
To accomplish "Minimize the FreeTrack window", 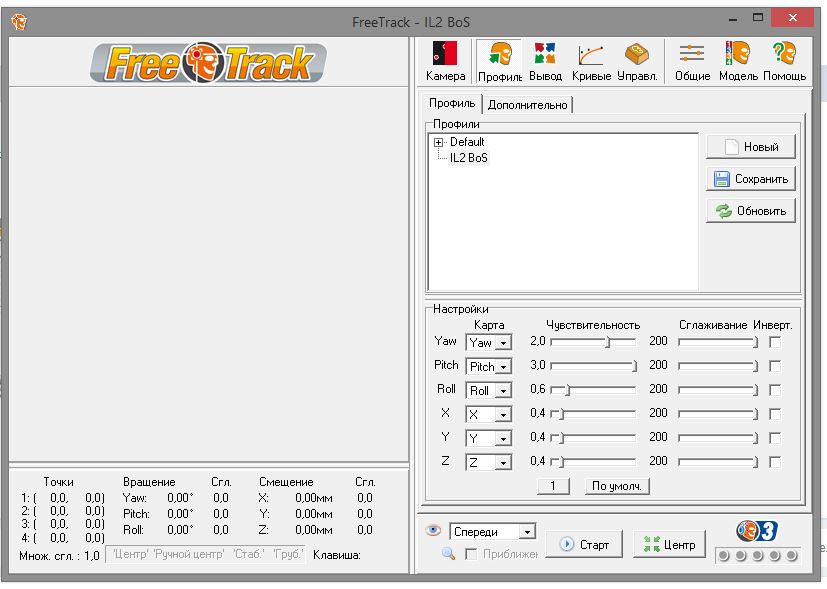I will pyautogui.click(x=733, y=18).
